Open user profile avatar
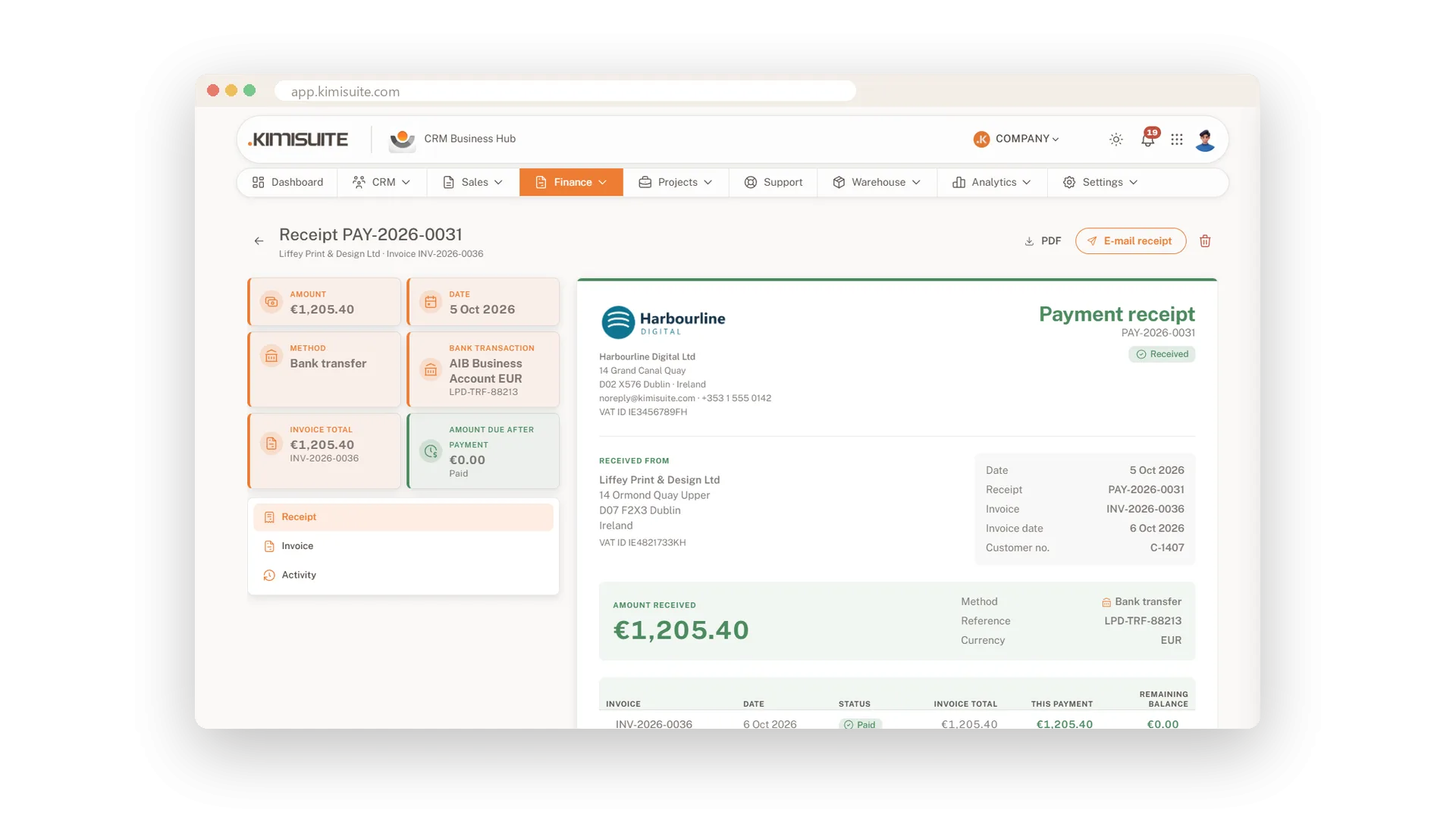The width and height of the screenshot is (1456, 819). 1205,140
